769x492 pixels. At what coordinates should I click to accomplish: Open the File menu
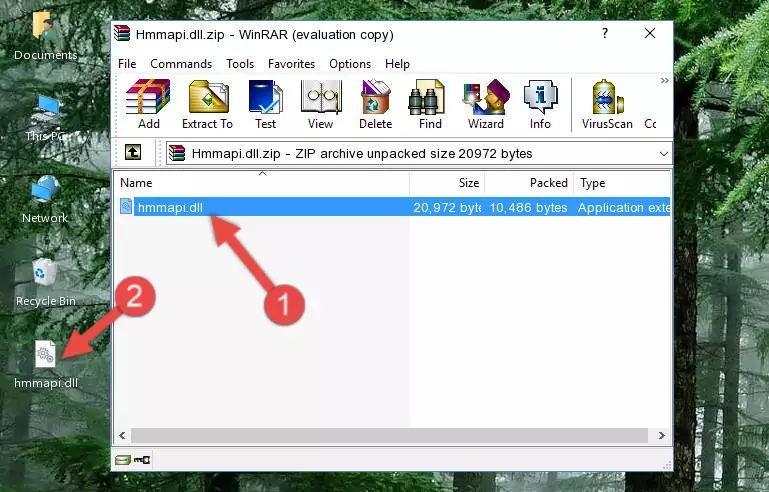point(127,64)
